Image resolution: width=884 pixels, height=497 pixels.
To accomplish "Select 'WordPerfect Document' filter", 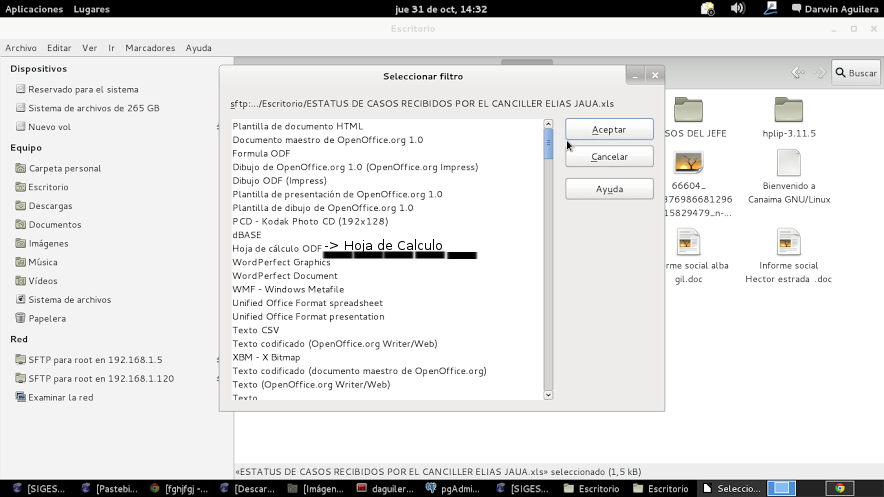I will click(285, 276).
